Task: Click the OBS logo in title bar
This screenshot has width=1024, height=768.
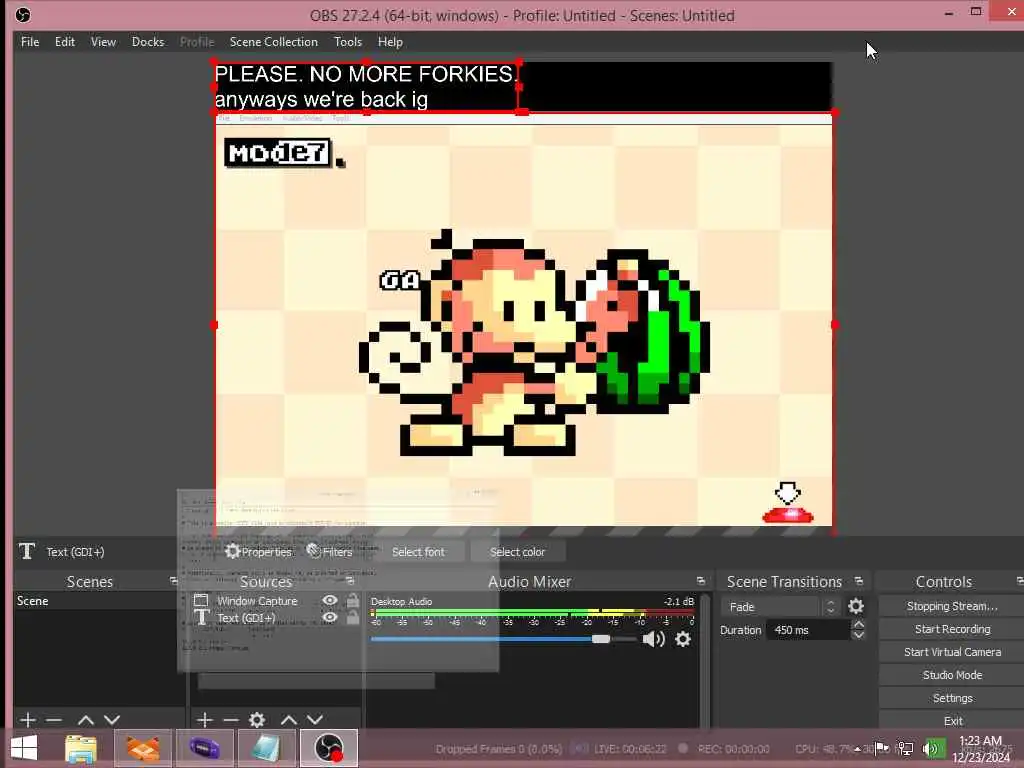Action: tap(23, 15)
